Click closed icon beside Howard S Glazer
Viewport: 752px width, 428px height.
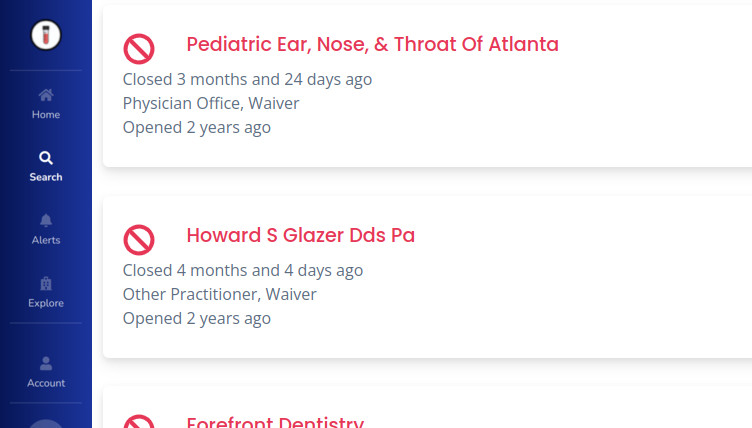pos(139,240)
